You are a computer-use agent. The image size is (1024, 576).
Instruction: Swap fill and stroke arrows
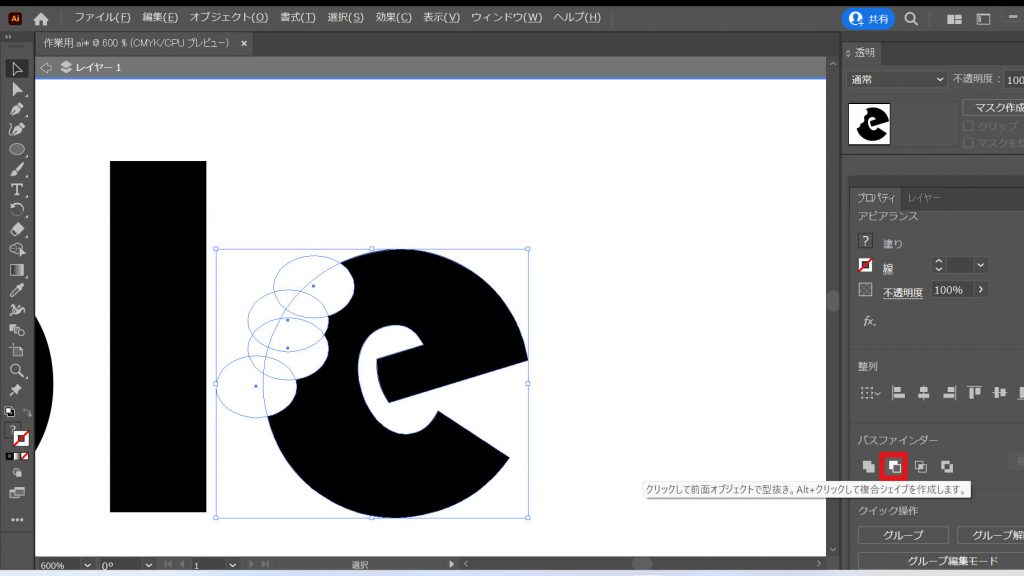coord(27,412)
